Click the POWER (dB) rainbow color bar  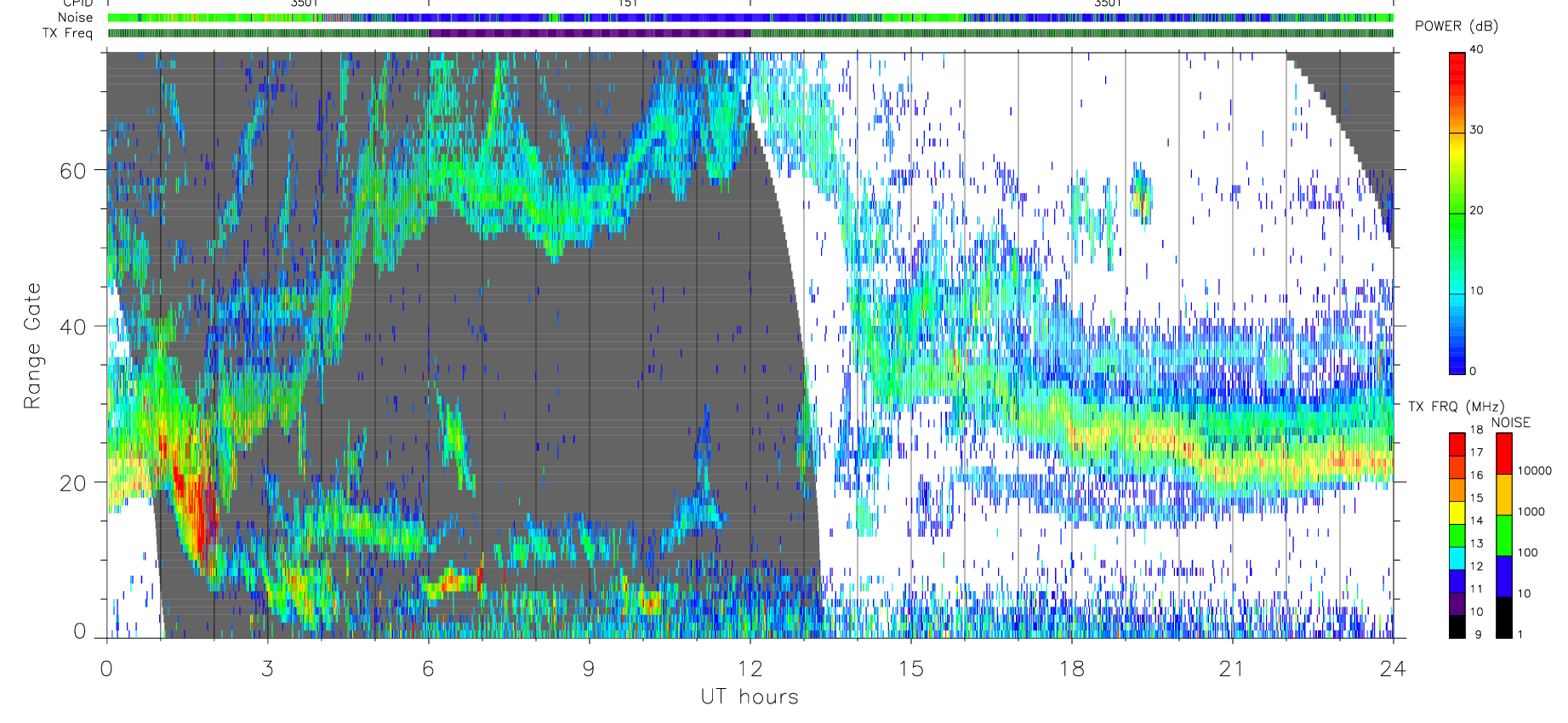pos(1457,213)
